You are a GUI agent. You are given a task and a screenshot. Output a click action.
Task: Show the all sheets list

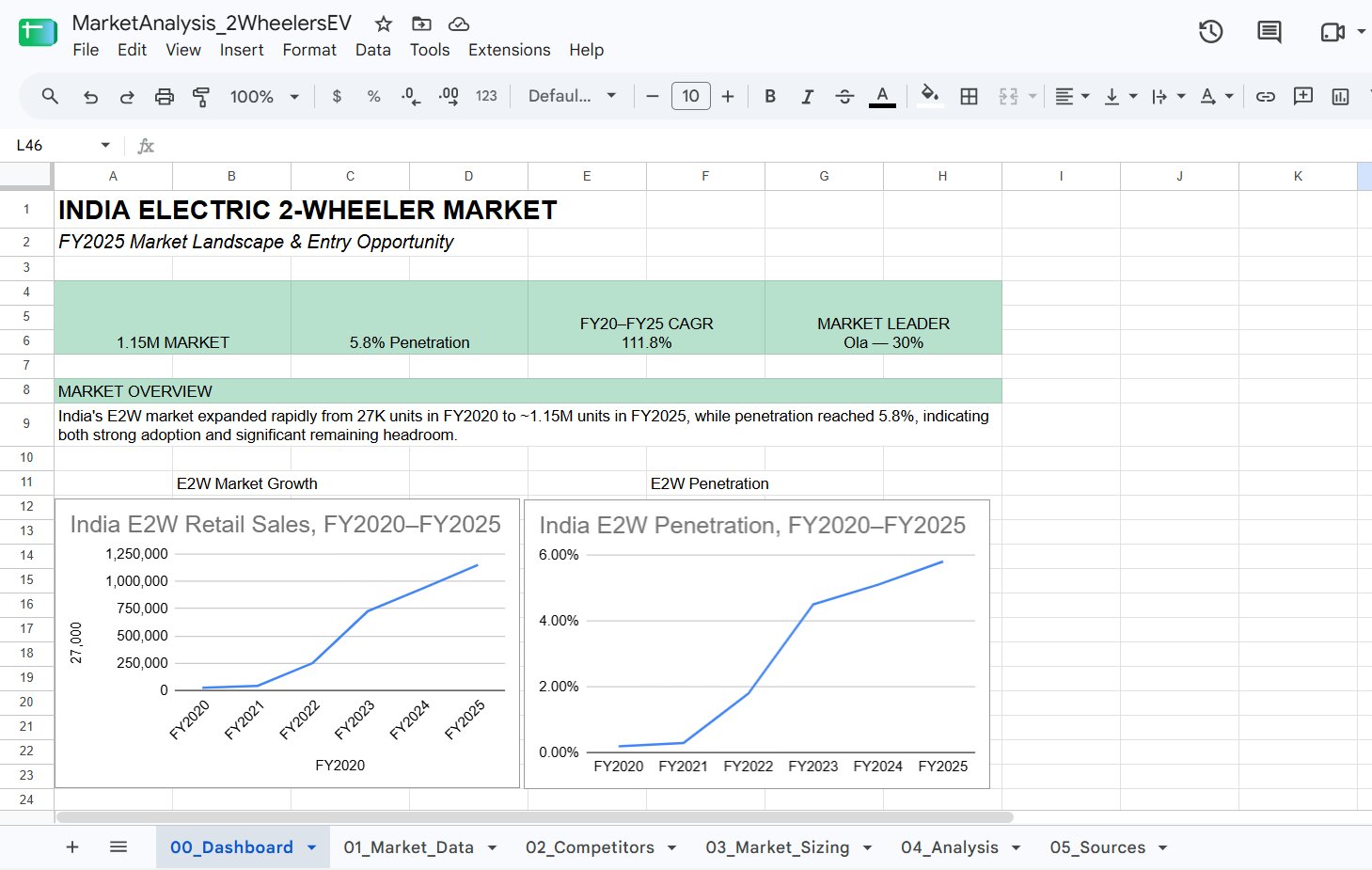point(118,847)
